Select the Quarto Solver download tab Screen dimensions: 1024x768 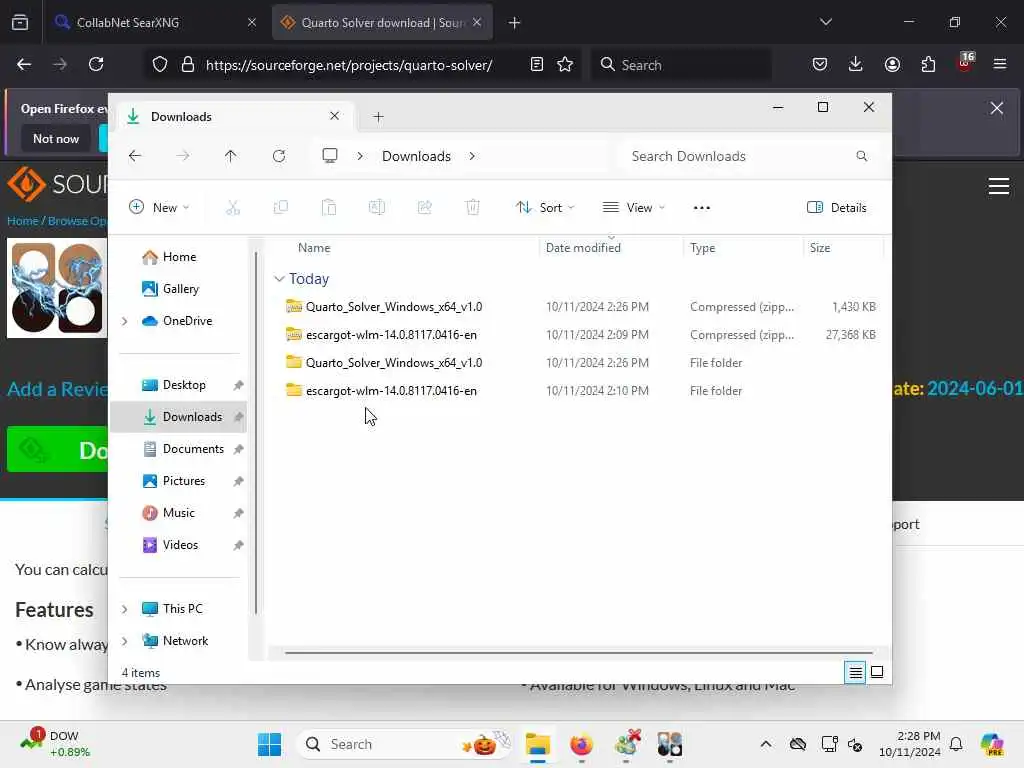pos(382,22)
